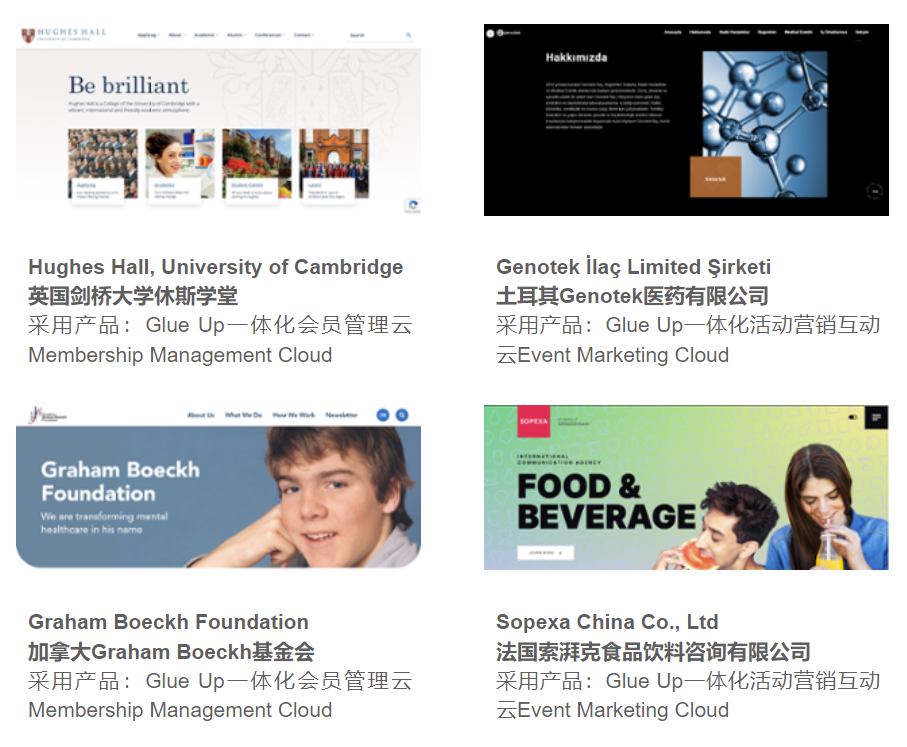Image resolution: width=907 pixels, height=747 pixels.
Task: Click the blue FR language circle icon
Action: 383,415
